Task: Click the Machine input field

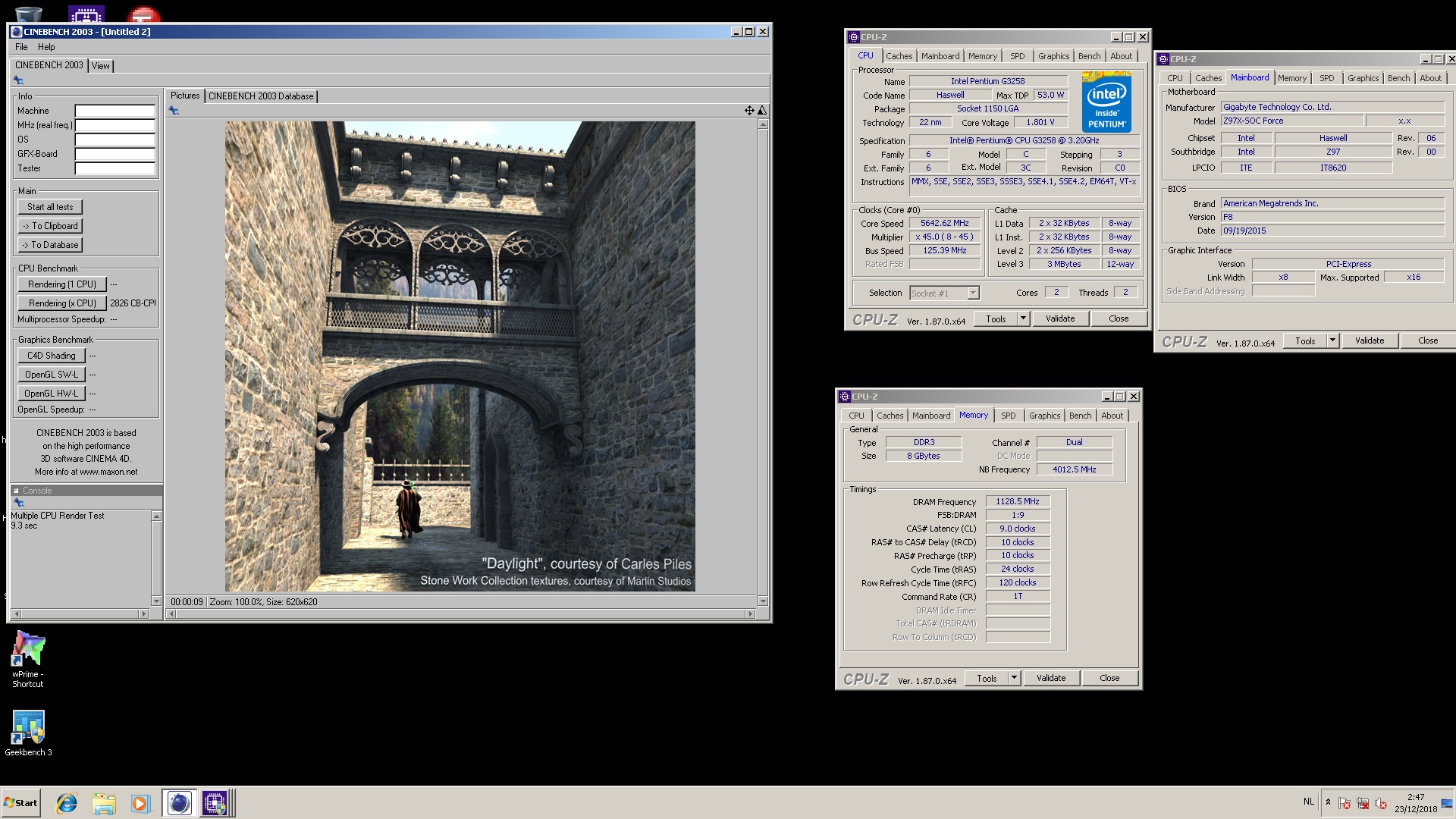Action: click(x=115, y=111)
